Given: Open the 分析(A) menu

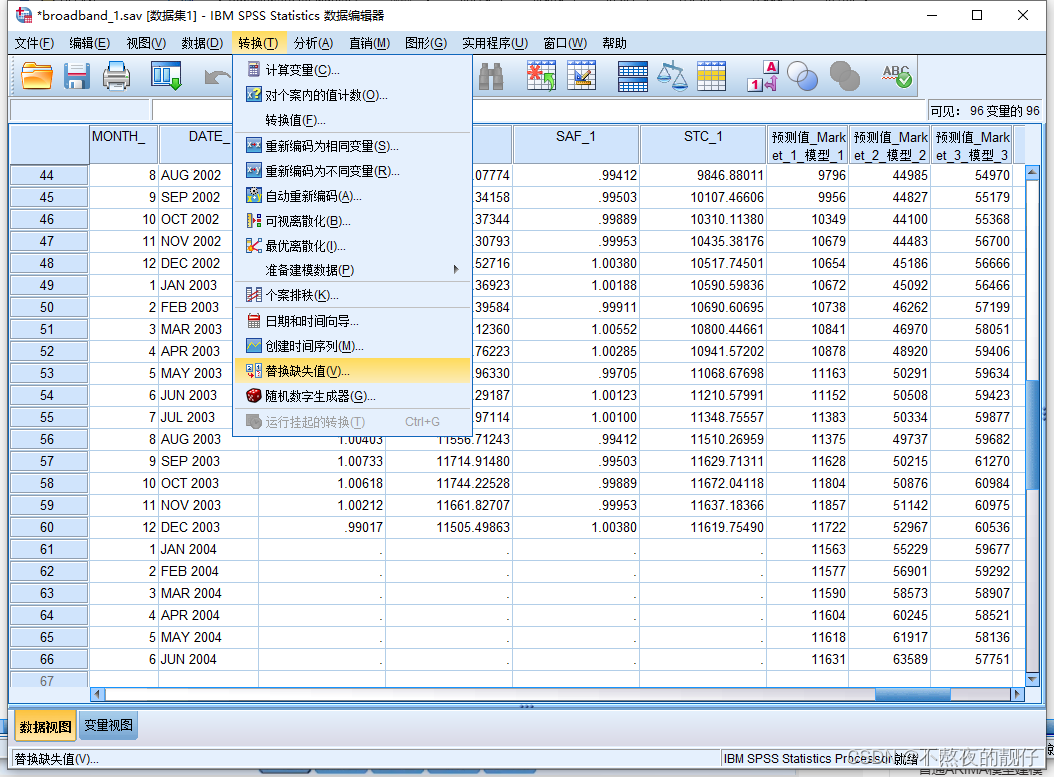Looking at the screenshot, I should [313, 43].
